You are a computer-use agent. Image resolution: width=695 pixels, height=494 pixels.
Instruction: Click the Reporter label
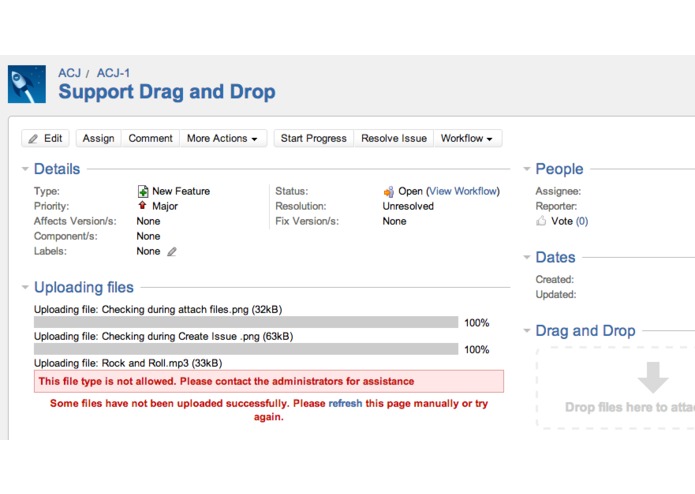[x=556, y=206]
